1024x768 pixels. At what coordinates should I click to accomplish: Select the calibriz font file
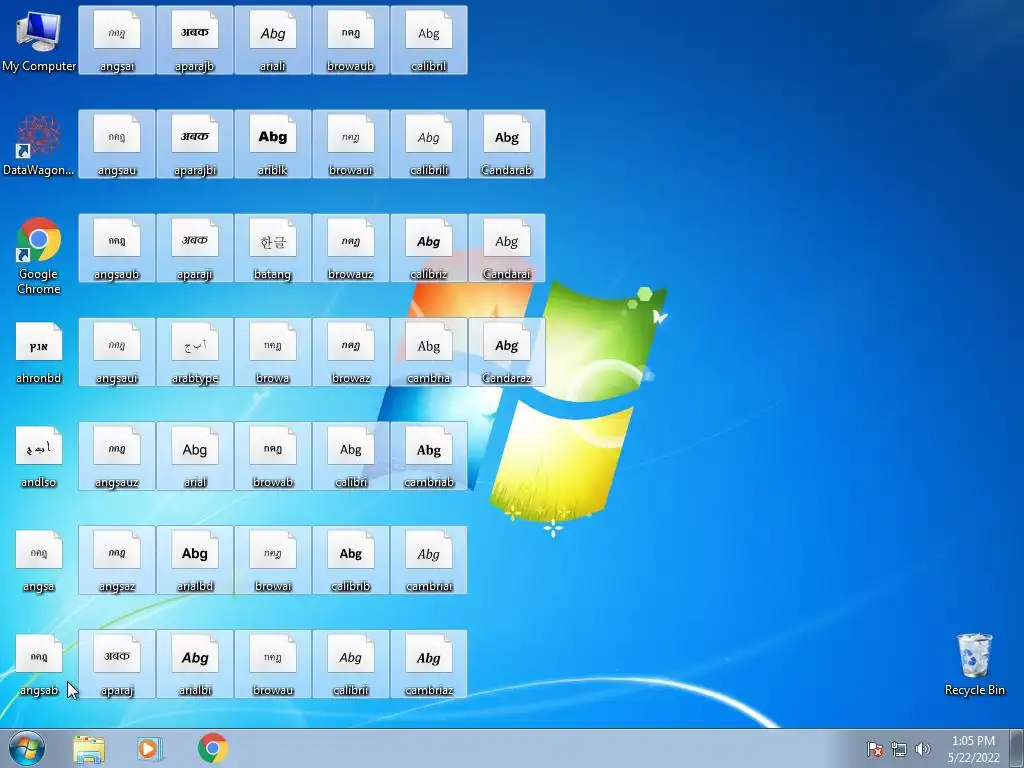tap(429, 248)
